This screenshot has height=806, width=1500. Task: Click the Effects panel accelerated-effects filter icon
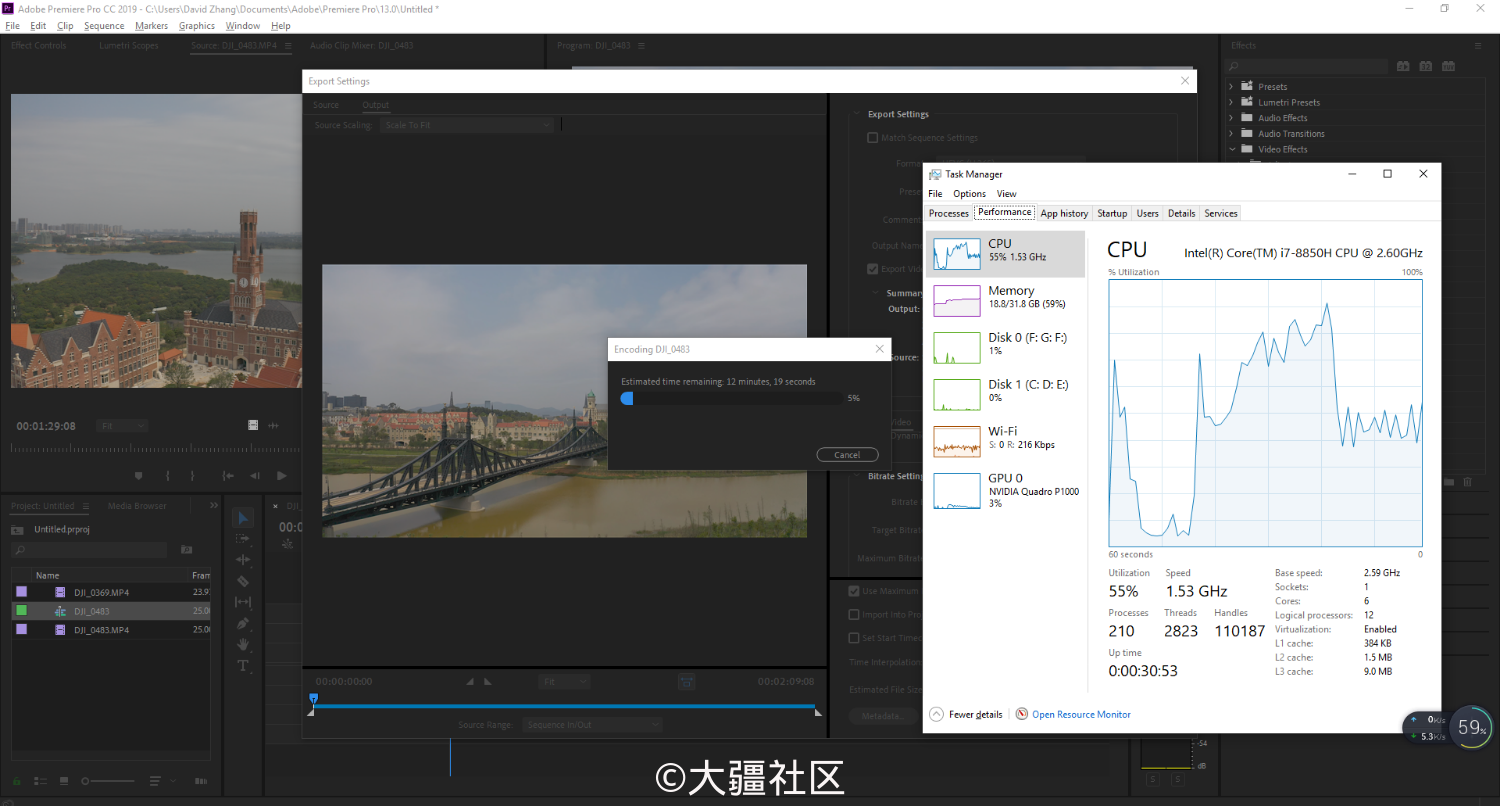(1403, 66)
